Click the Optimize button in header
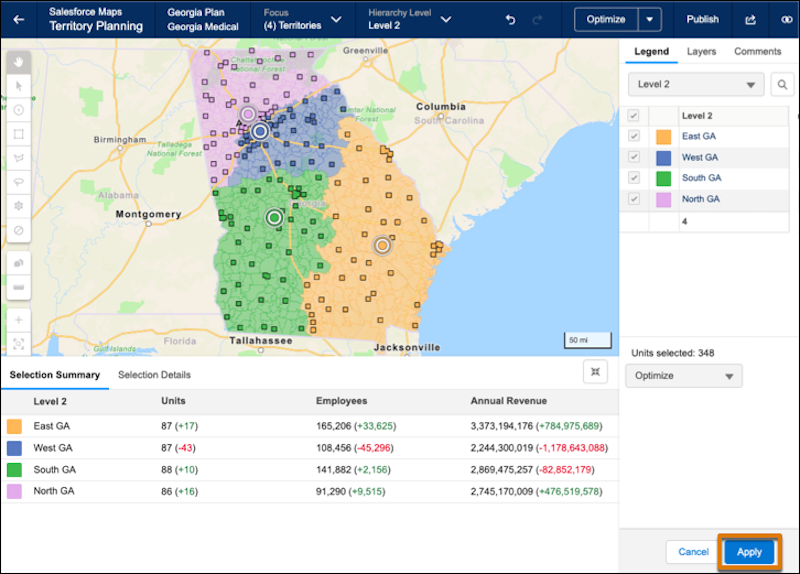Screen dimensions: 800x574 (606, 19)
